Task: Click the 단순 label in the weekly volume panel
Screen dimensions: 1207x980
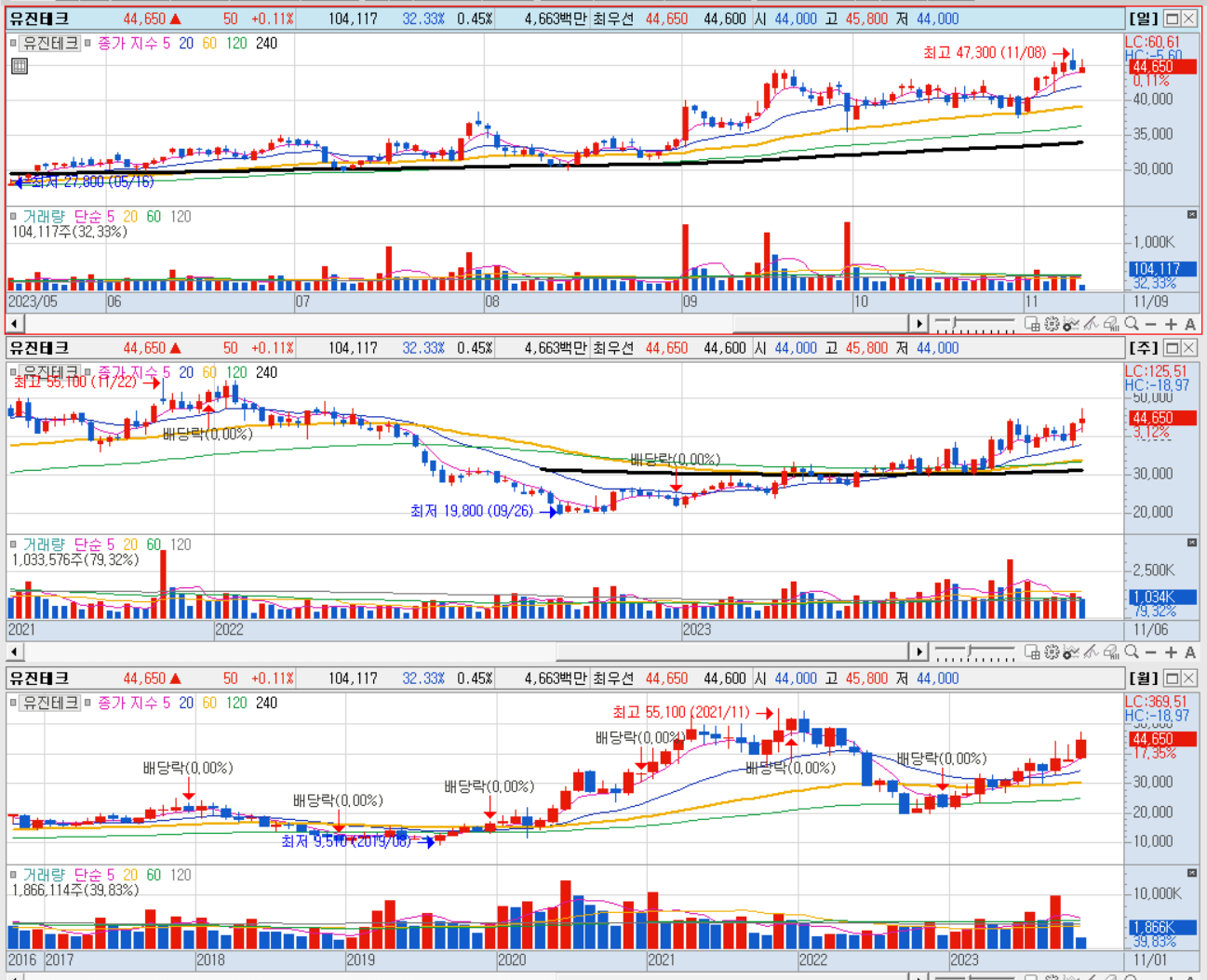Action: click(x=87, y=544)
